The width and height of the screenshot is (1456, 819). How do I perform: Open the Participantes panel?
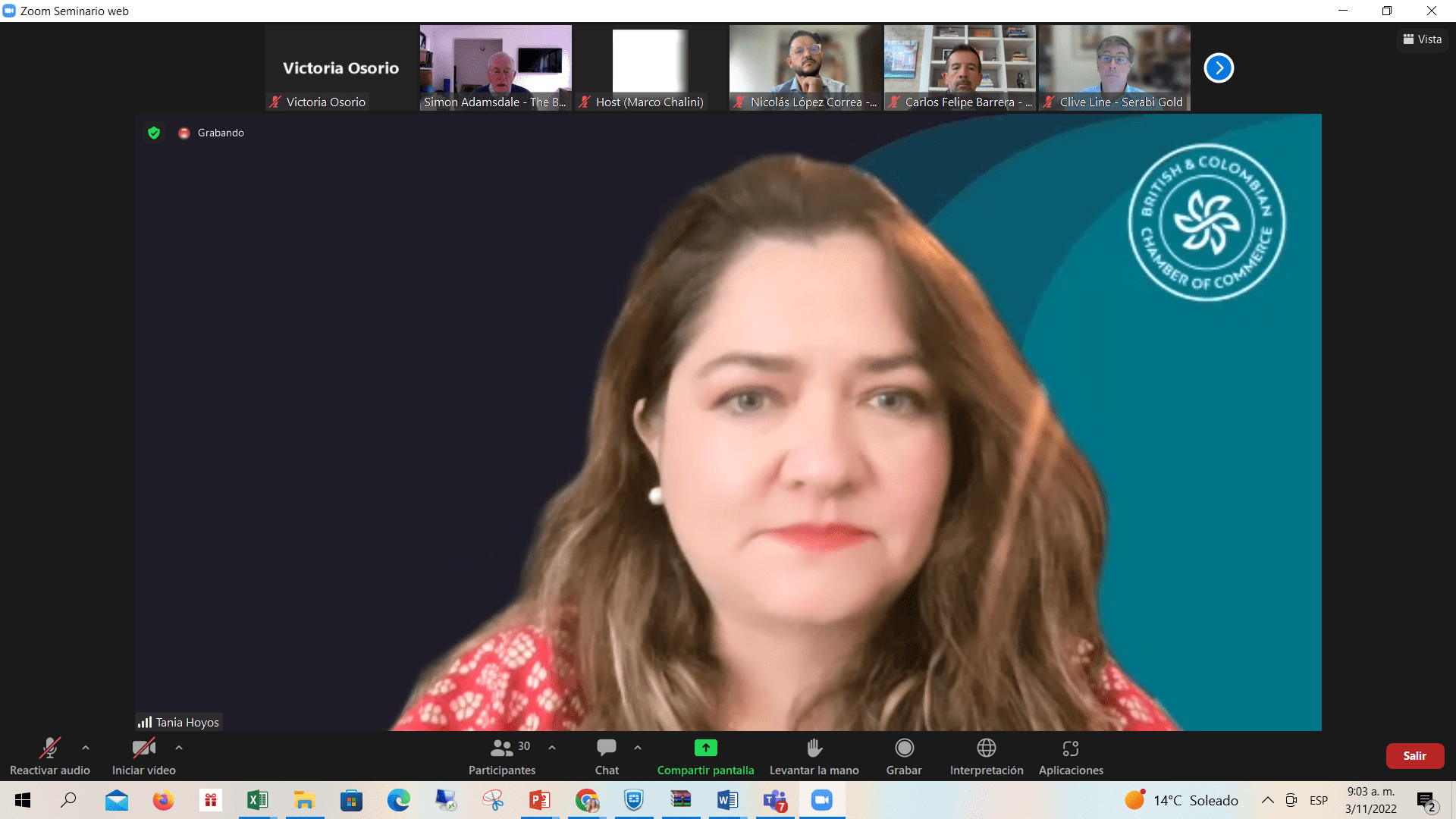pyautogui.click(x=502, y=756)
